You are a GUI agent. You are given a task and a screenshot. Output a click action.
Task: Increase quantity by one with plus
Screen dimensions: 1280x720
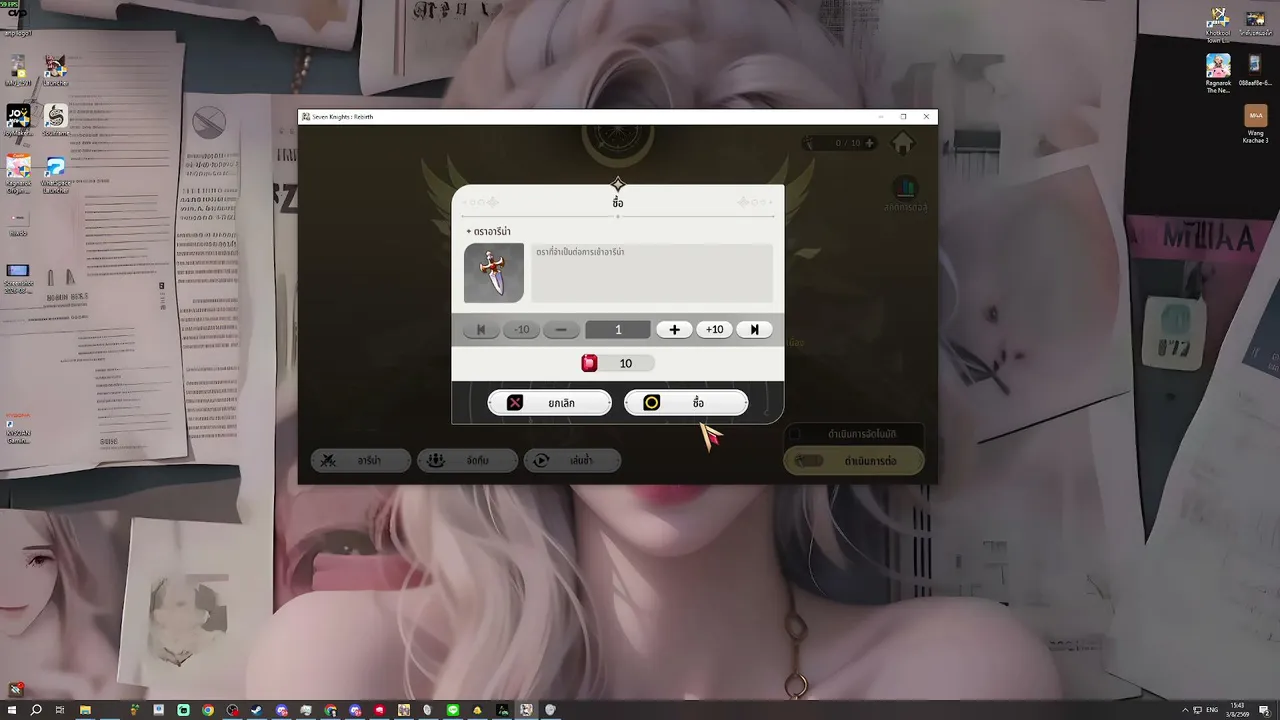point(674,330)
